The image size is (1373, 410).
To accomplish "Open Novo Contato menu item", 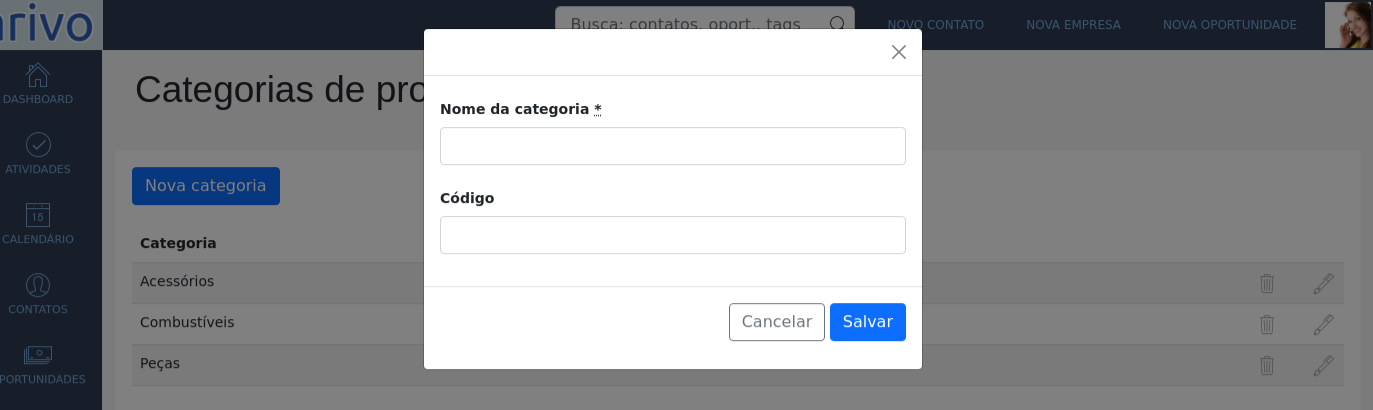I will [x=936, y=25].
